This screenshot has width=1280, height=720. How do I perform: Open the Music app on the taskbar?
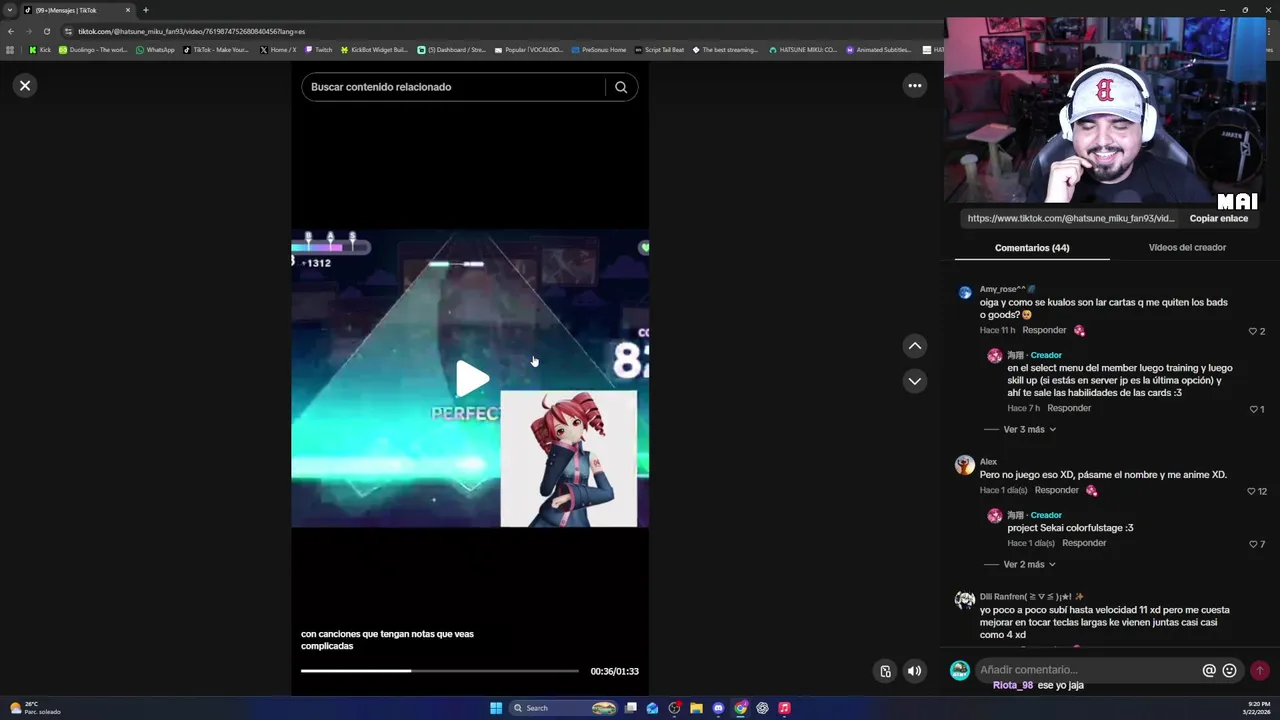pyautogui.click(x=784, y=708)
